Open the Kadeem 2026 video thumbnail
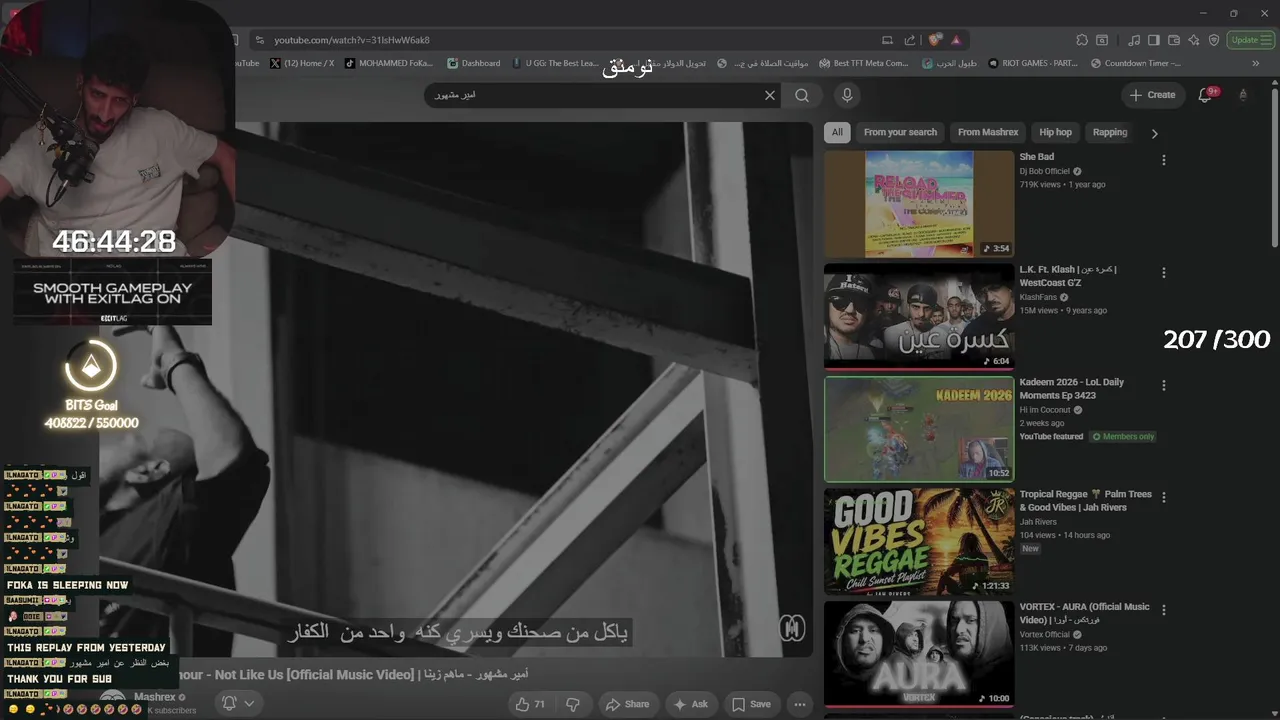Image resolution: width=1280 pixels, height=720 pixels. [919, 429]
